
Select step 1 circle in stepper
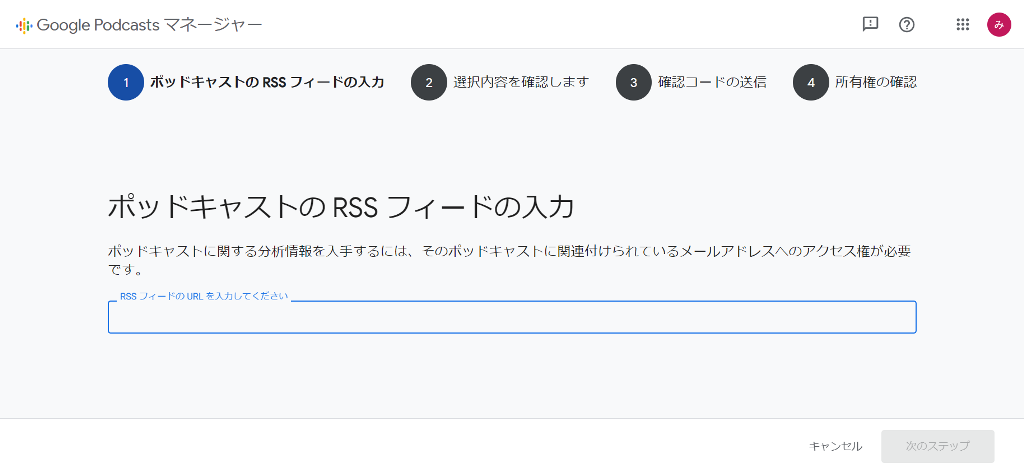(x=125, y=83)
